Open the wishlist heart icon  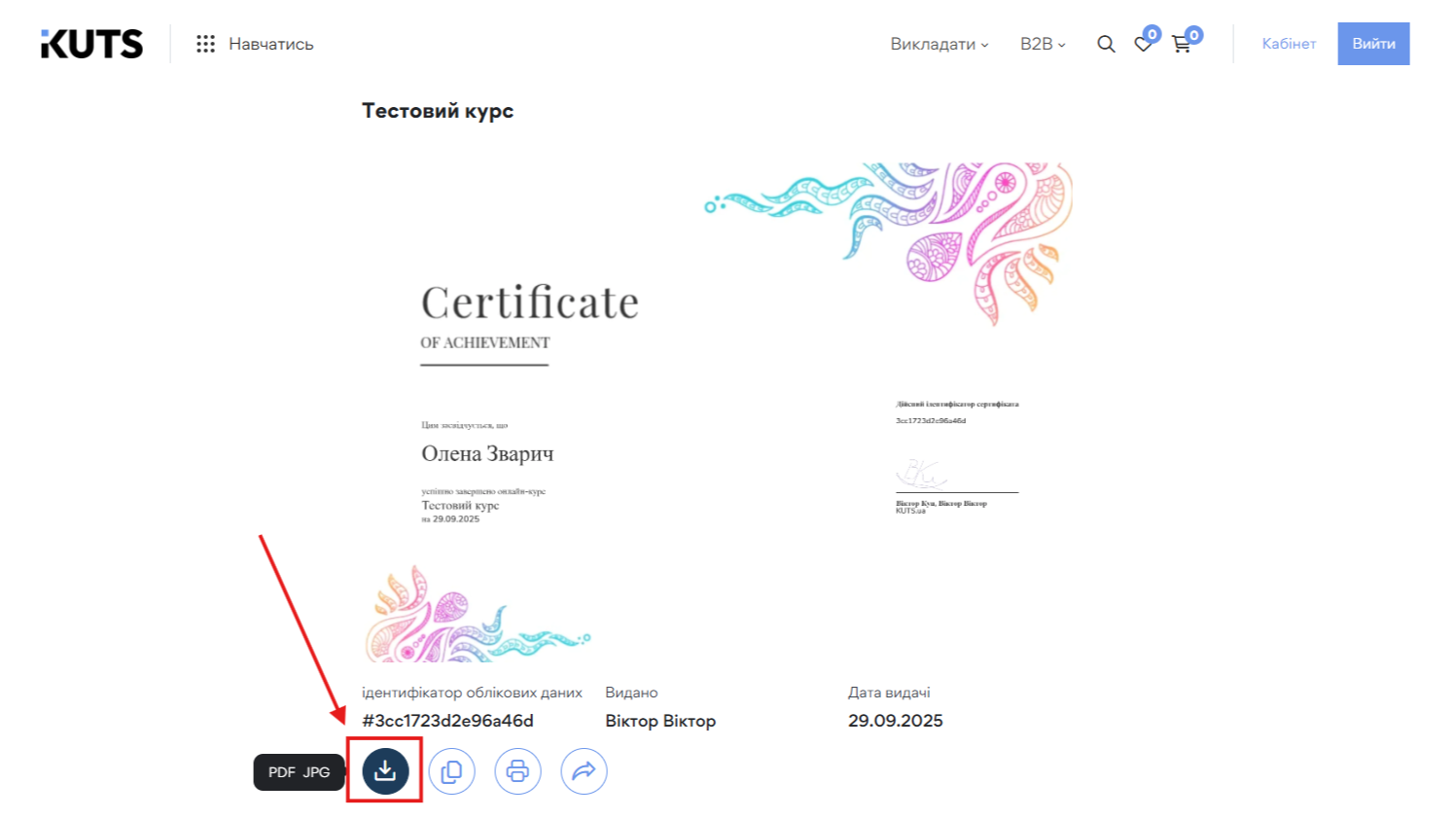click(1143, 44)
